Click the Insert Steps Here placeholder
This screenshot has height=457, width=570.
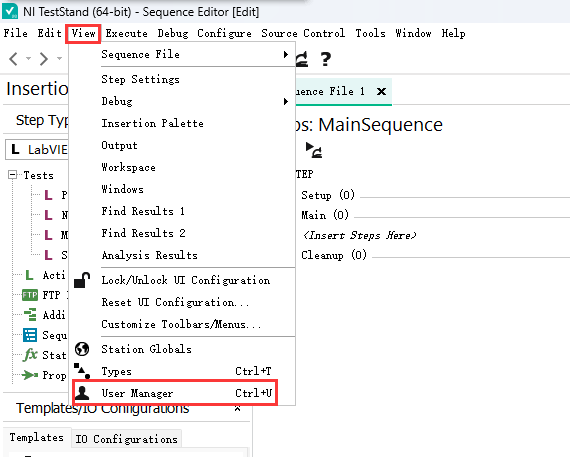click(x=360, y=235)
